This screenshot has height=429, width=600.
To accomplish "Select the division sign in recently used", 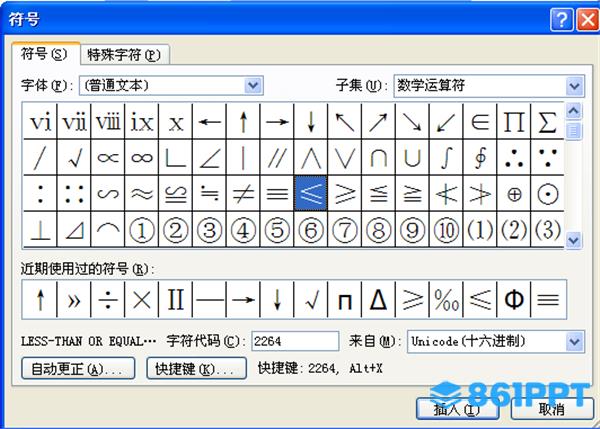I will [108, 299].
